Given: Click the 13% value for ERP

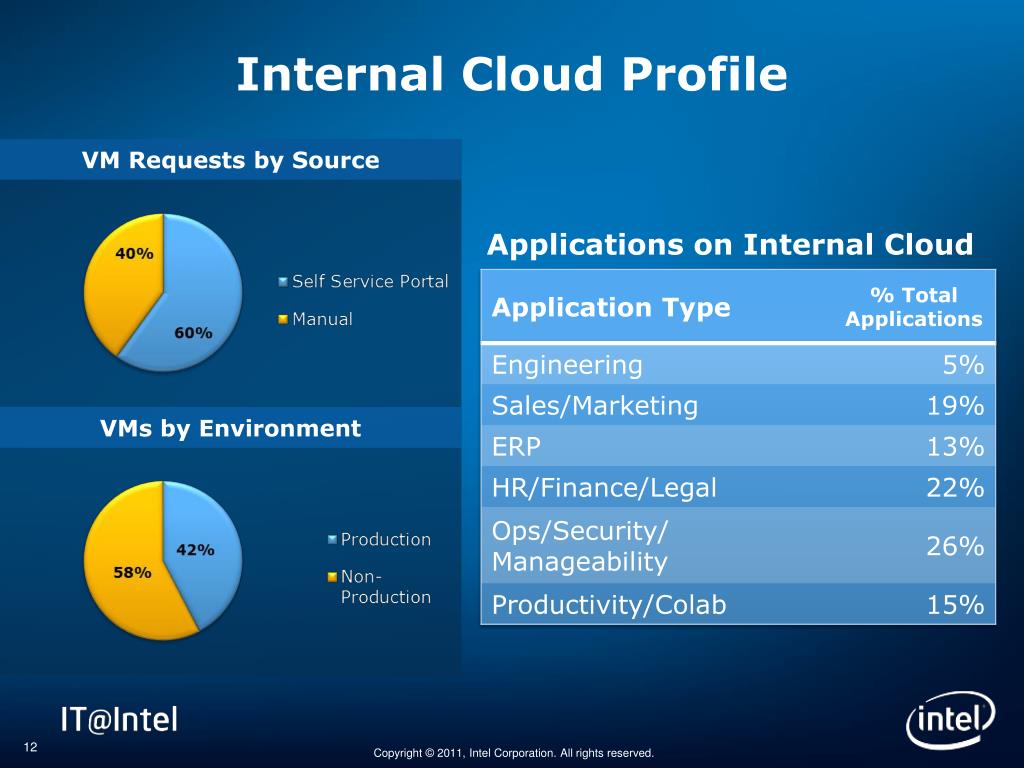Looking at the screenshot, I should pos(955,447).
